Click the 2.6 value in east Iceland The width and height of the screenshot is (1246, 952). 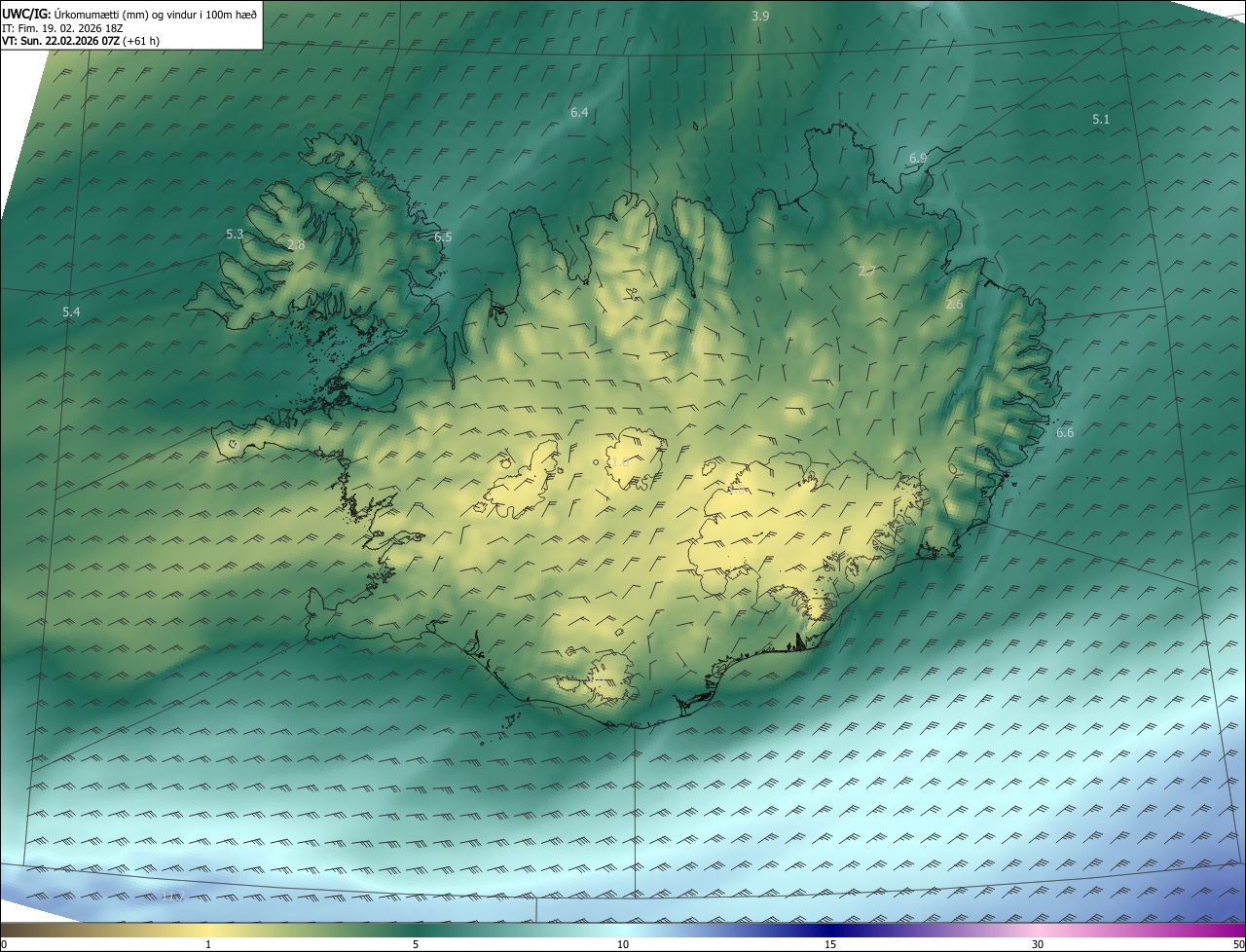click(954, 305)
